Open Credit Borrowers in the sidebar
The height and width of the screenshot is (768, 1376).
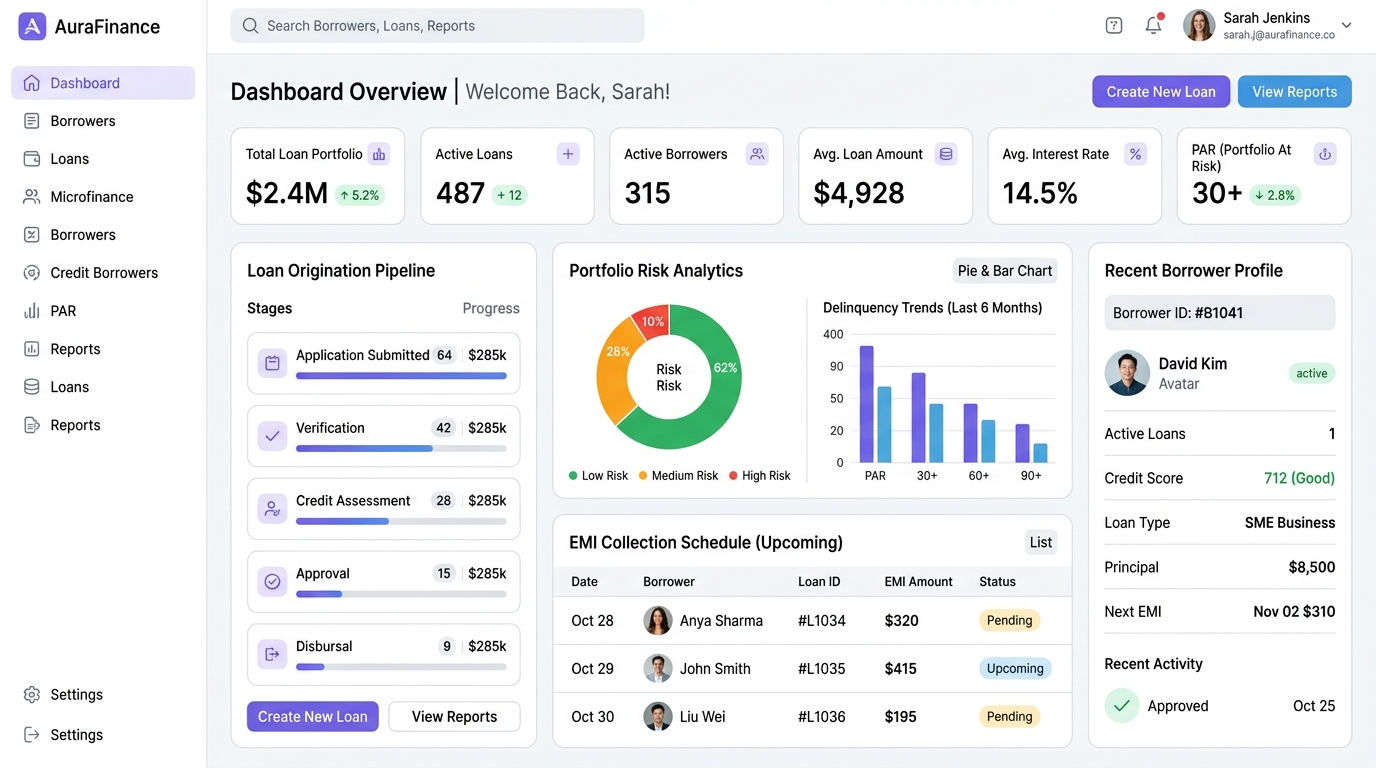[x=103, y=273]
